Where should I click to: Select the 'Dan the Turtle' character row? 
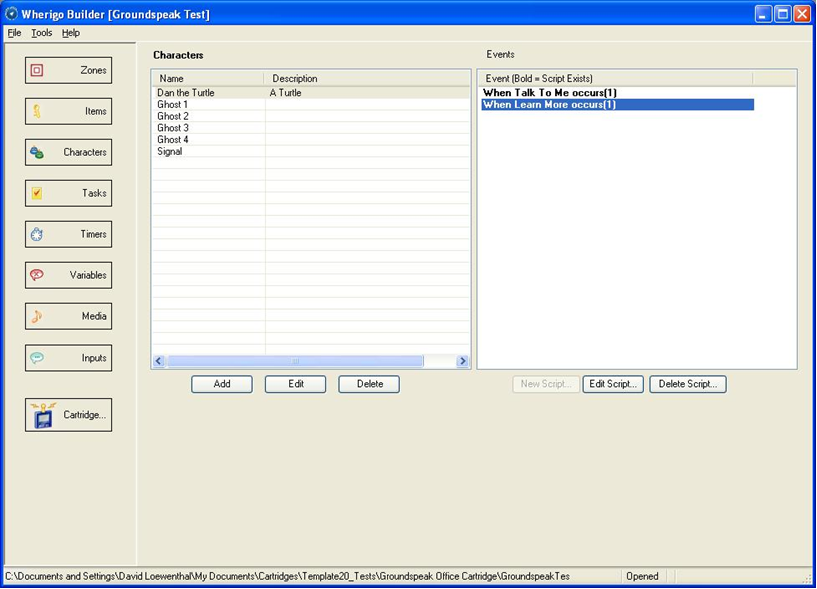pyautogui.click(x=311, y=93)
